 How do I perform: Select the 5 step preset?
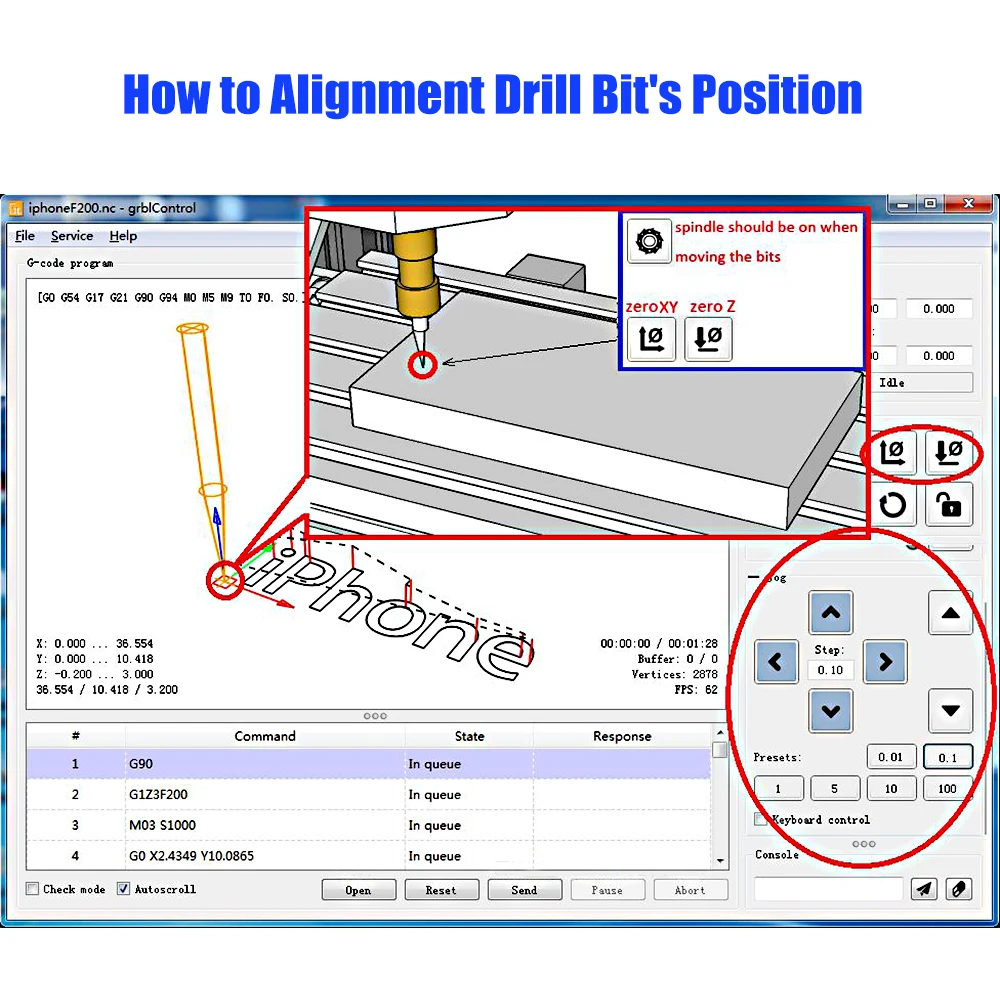click(x=835, y=788)
